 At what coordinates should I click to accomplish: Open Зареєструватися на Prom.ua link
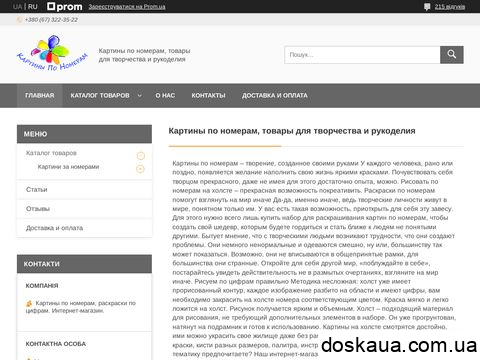pyautogui.click(x=127, y=7)
